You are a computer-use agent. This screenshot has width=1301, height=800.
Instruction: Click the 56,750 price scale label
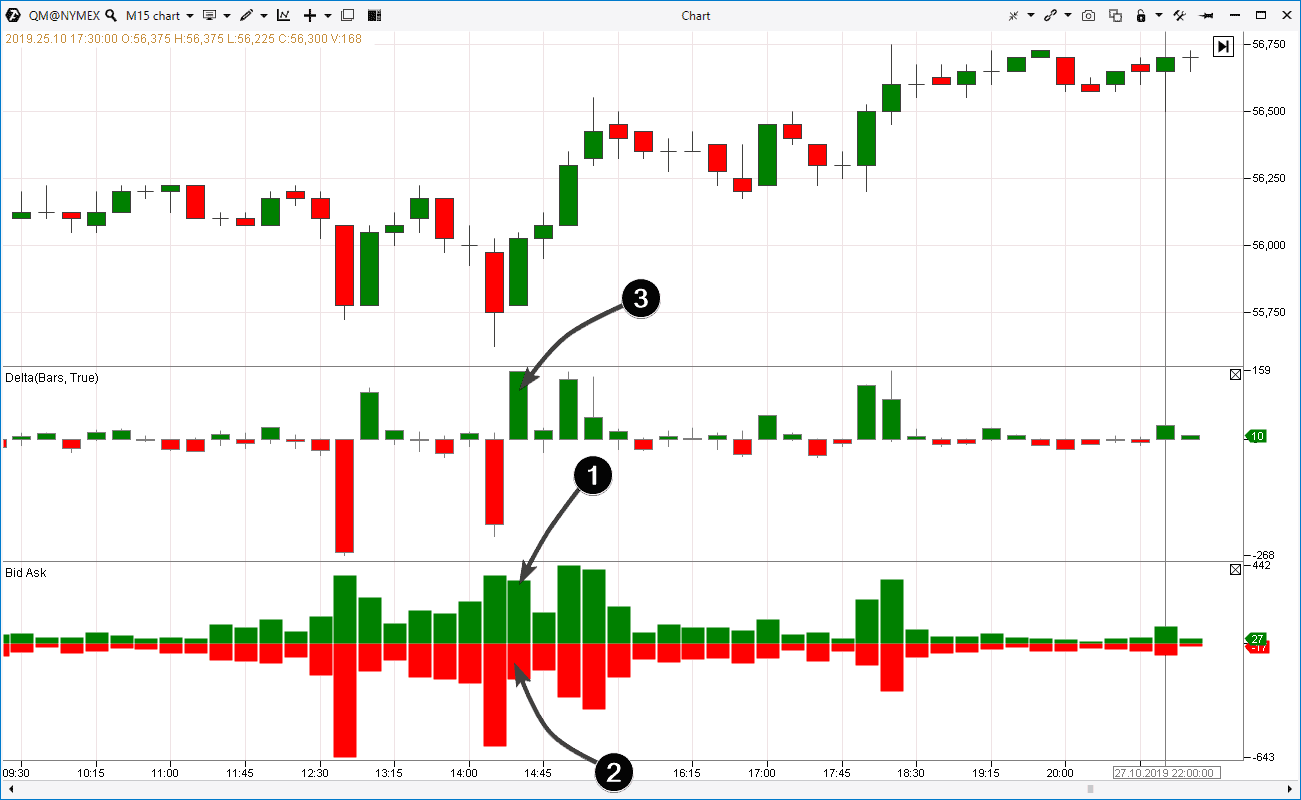1268,44
